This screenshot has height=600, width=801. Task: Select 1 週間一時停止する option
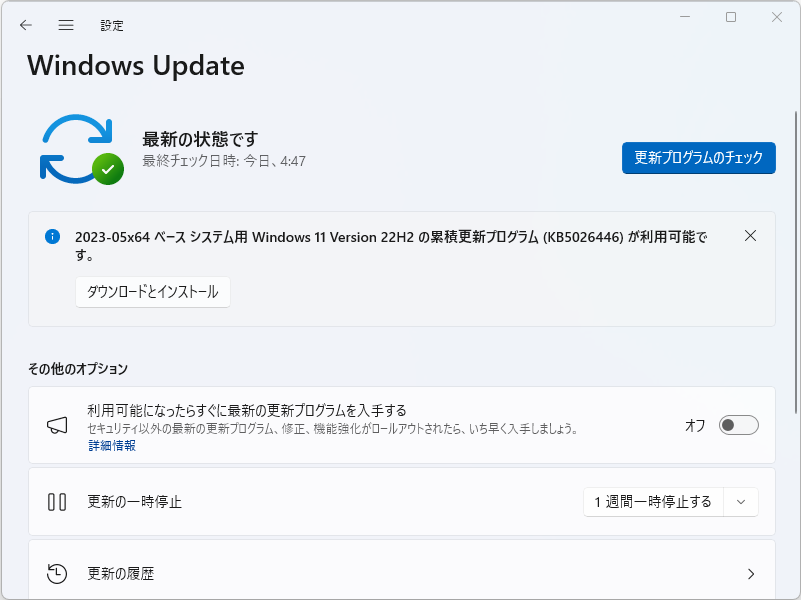(650, 502)
